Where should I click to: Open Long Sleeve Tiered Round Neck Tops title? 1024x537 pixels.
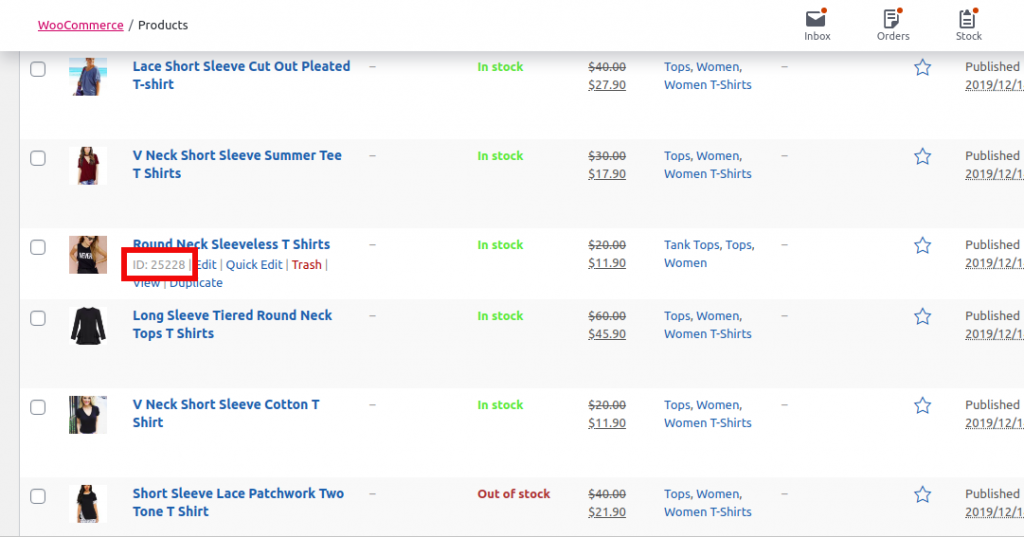pyautogui.click(x=232, y=324)
